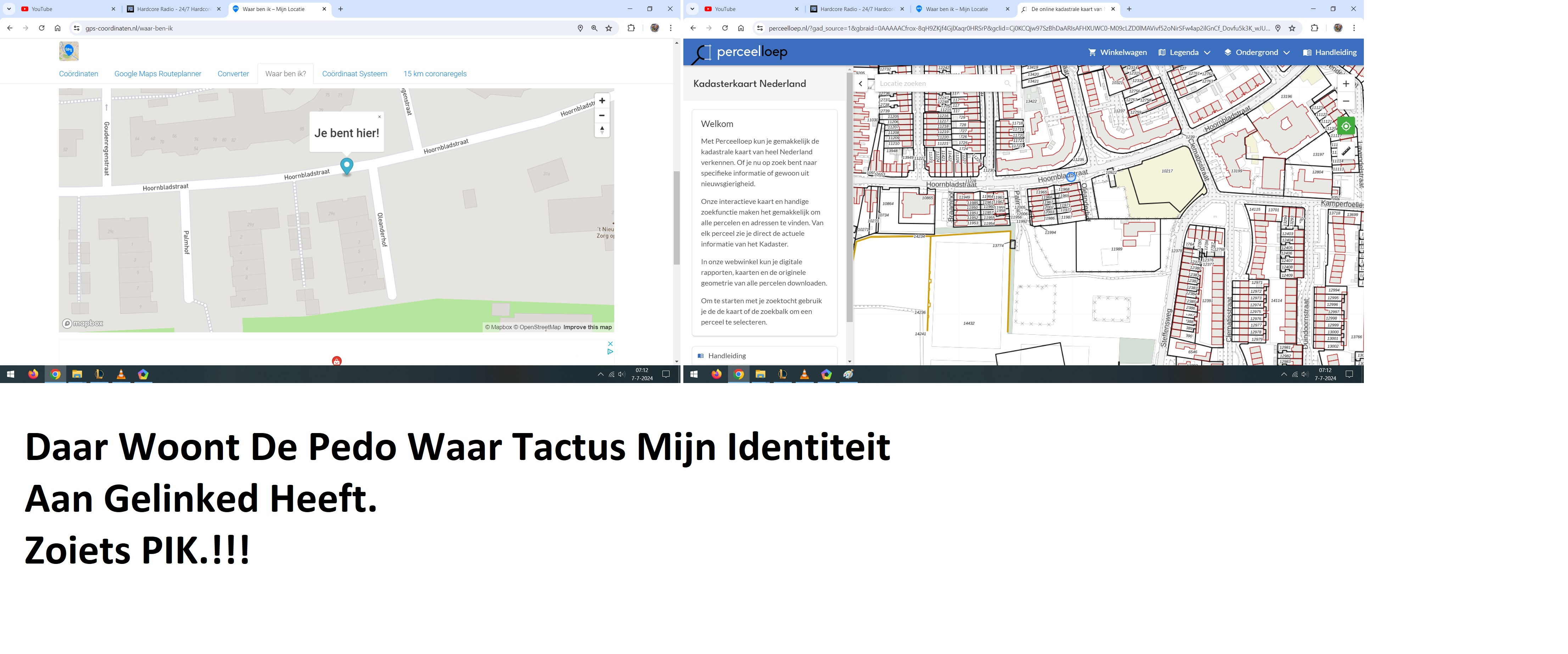Screen dimensions: 1568x654
Task: Click the green locate-me button on kadaster map
Action: pyautogui.click(x=1346, y=126)
